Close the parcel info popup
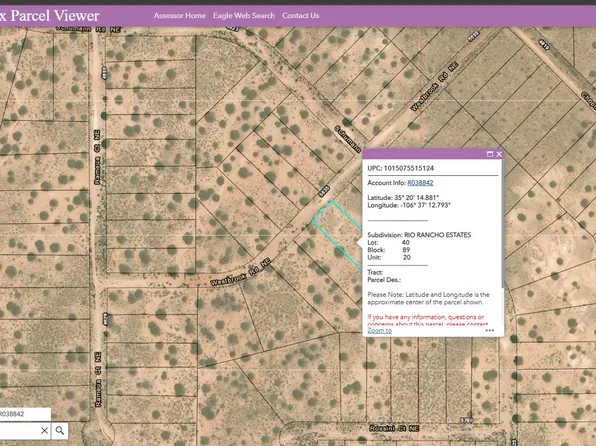This screenshot has height=446, width=596. 499,154
